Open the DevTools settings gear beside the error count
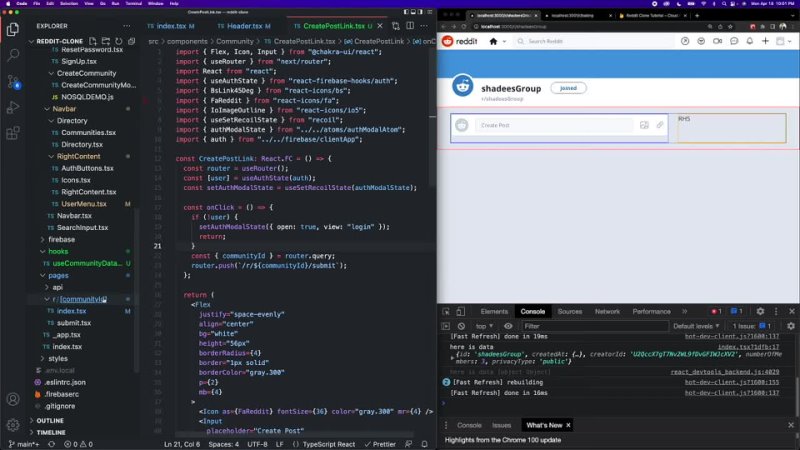The height and width of the screenshot is (450, 800). pyautogui.click(x=760, y=311)
